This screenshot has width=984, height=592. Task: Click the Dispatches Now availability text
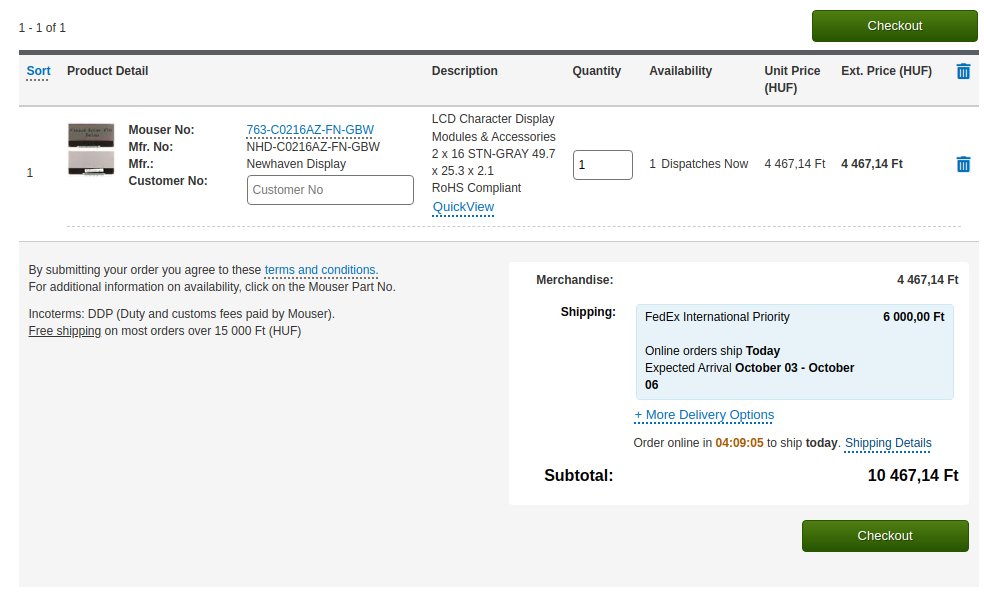click(x=704, y=164)
